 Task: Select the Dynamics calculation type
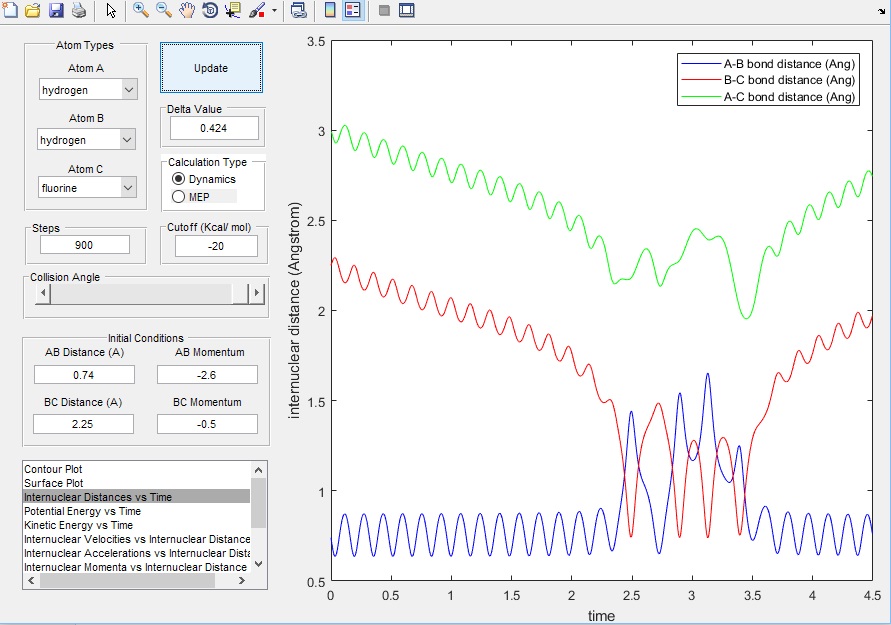(180, 179)
